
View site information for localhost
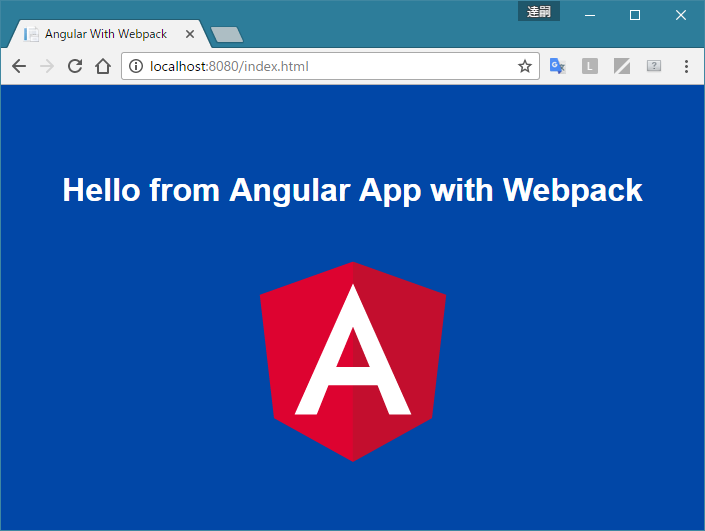[x=136, y=66]
